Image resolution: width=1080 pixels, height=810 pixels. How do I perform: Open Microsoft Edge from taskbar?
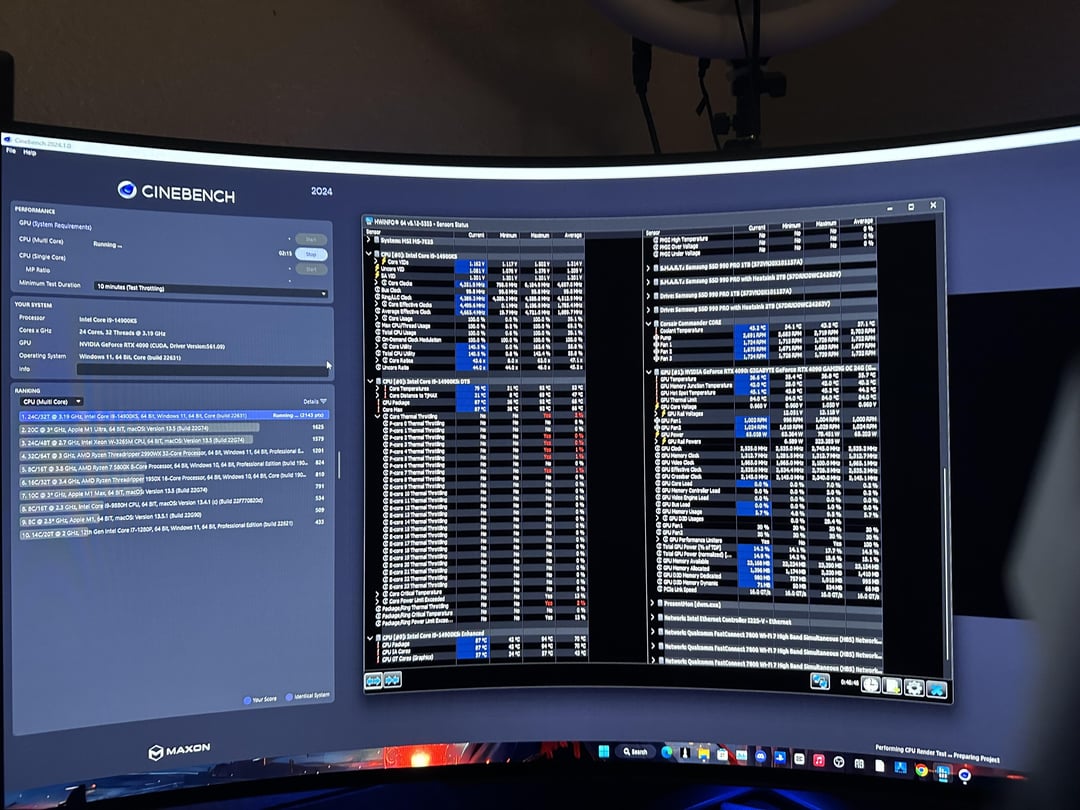point(667,752)
